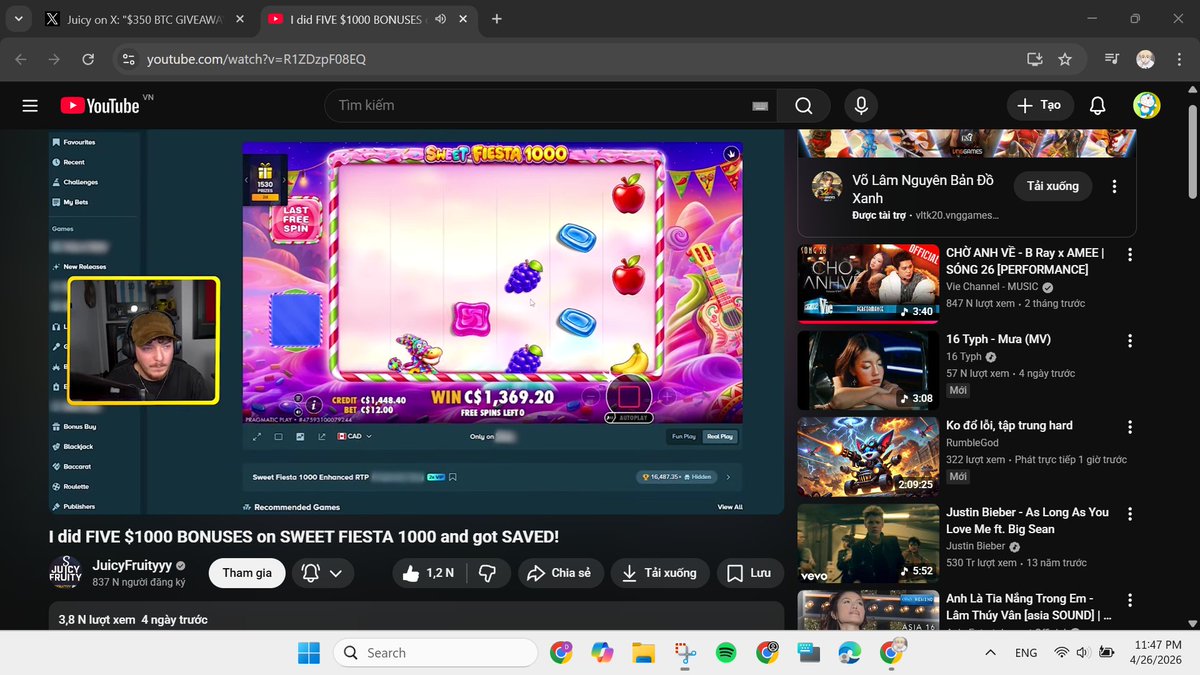The width and height of the screenshot is (1200, 675).
Task: Open YouTube account avatar menu
Action: click(x=1146, y=105)
